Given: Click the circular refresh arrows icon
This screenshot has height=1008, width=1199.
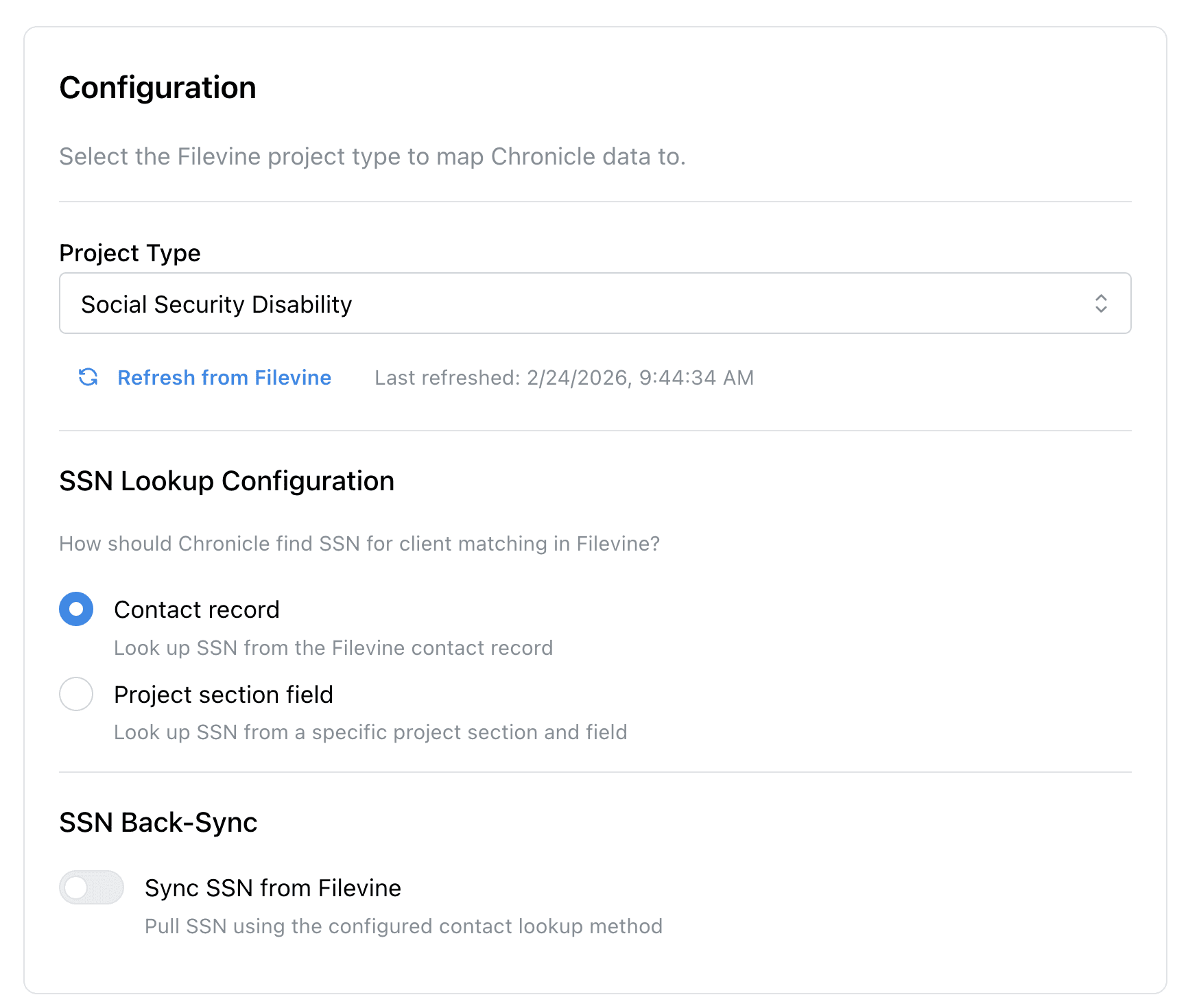Looking at the screenshot, I should [x=88, y=378].
